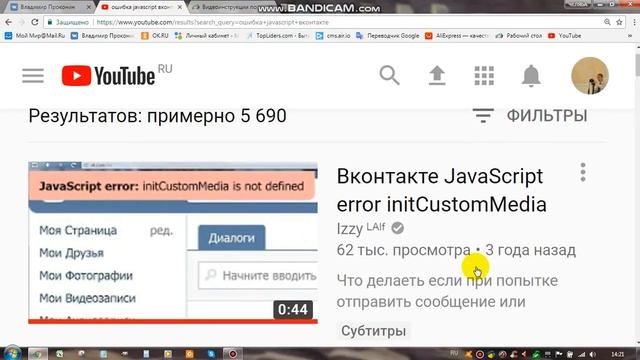Open the Рабочий стол bookmark

[x=519, y=36]
